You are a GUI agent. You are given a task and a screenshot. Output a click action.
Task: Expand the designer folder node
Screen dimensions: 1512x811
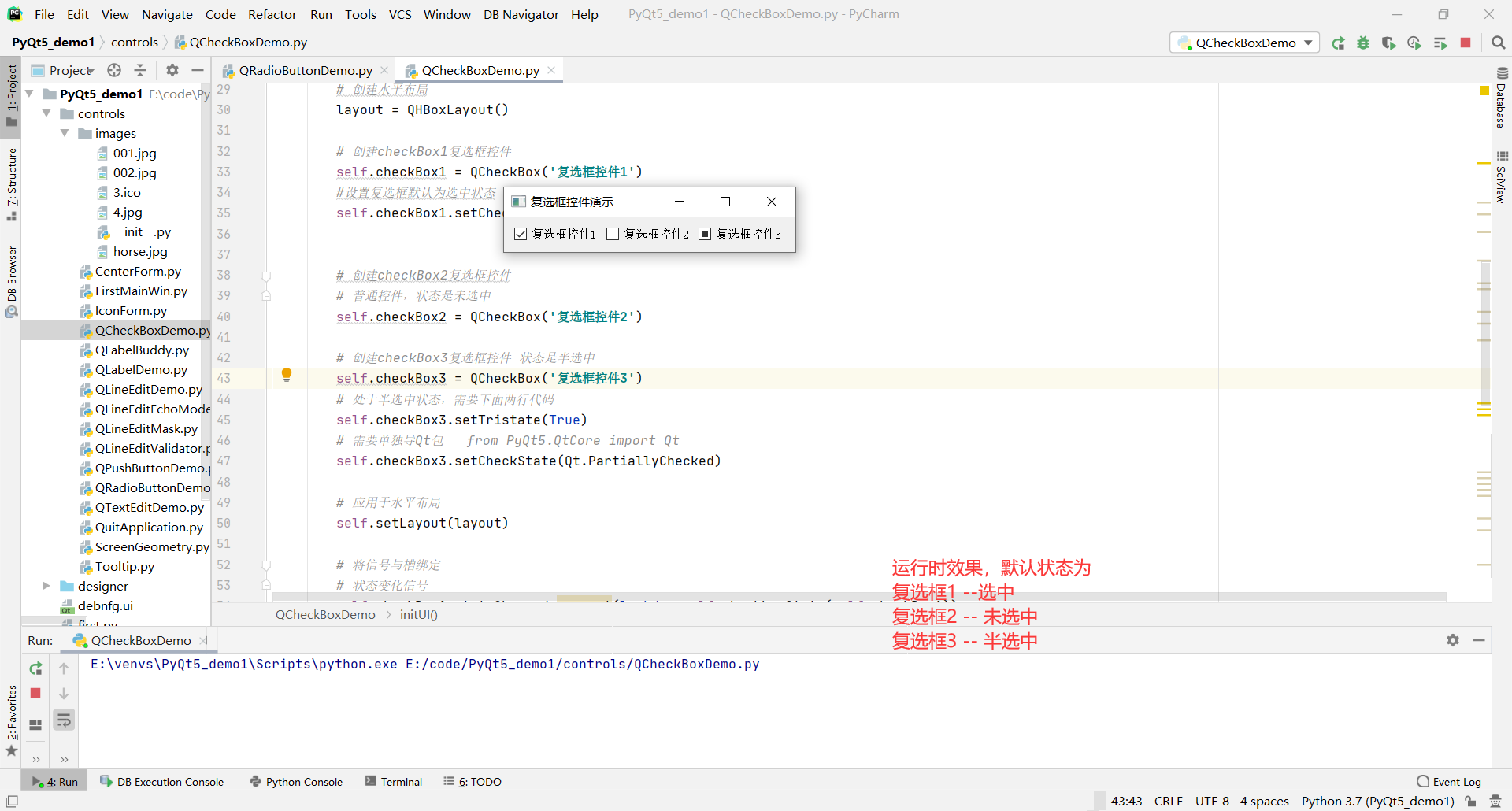click(46, 586)
